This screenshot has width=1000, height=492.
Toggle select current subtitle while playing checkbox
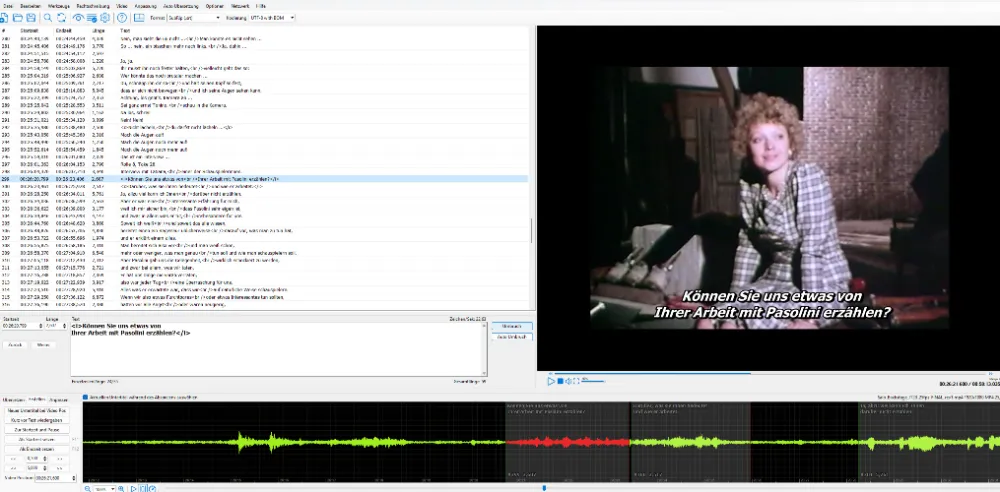(85, 397)
